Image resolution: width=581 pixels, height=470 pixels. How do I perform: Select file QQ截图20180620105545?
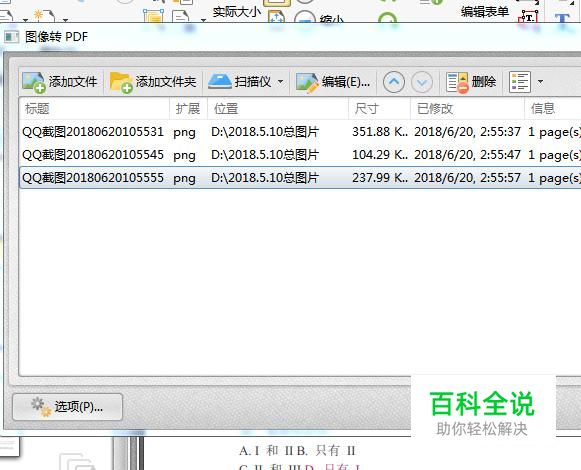click(x=93, y=155)
